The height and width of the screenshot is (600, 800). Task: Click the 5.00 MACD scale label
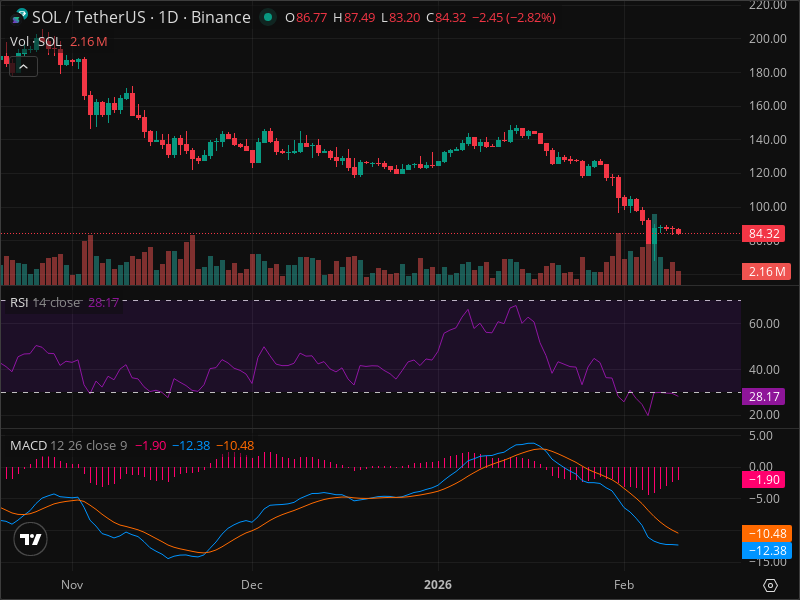click(x=761, y=436)
